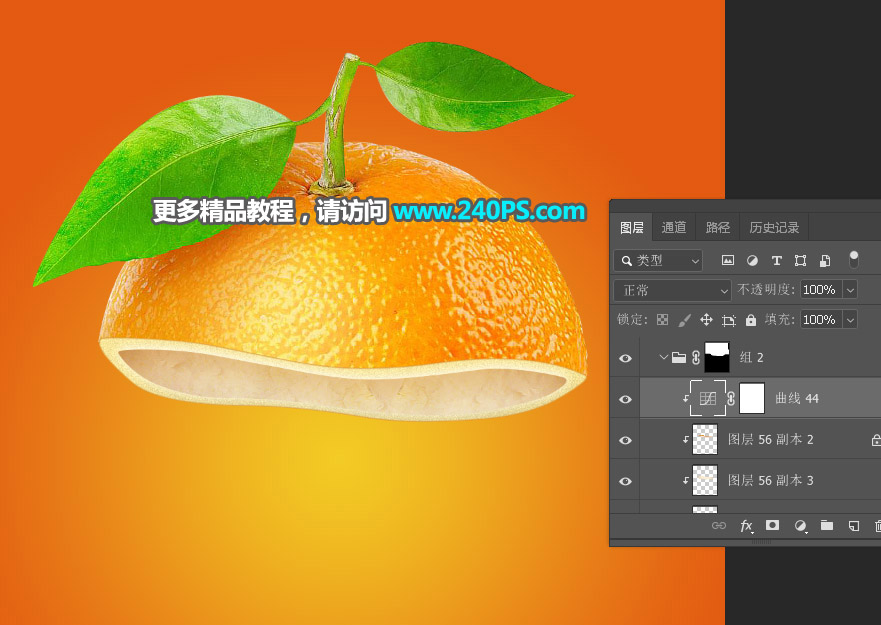Hide the 图层 56 副本 3 layer
This screenshot has height=625, width=881.
[x=625, y=481]
